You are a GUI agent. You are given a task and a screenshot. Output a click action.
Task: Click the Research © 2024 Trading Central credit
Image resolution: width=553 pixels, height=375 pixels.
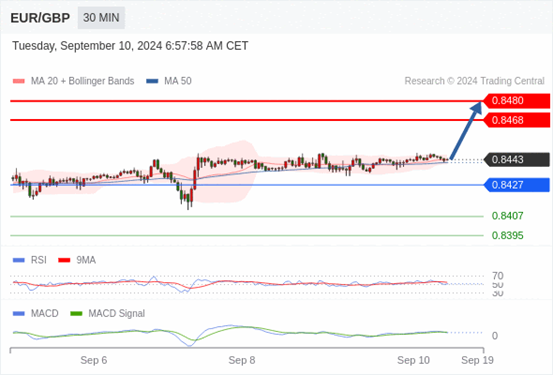point(474,81)
